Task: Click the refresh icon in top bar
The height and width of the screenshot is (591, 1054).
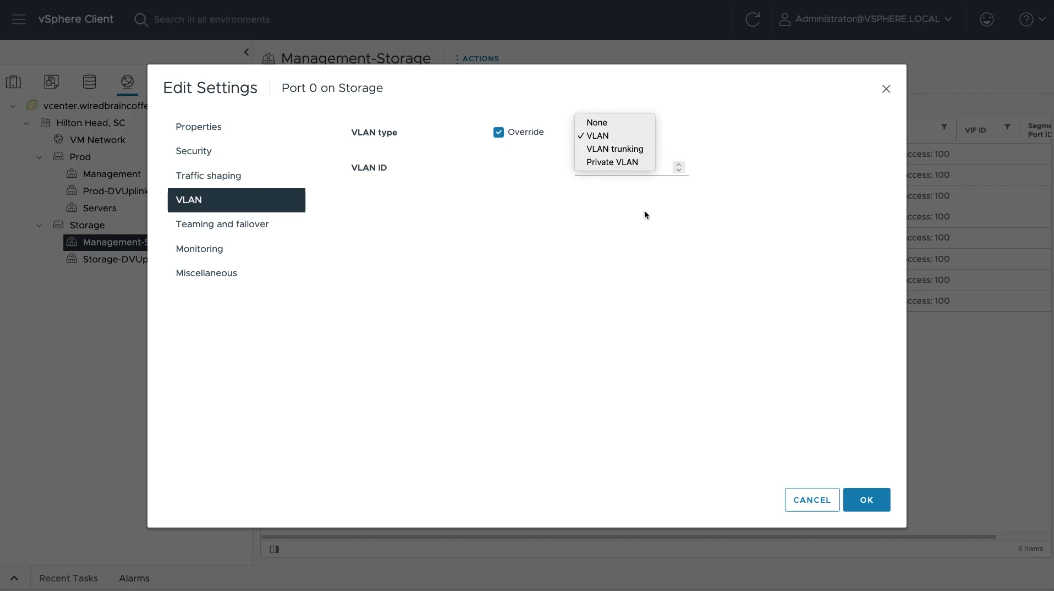Action: click(x=752, y=19)
